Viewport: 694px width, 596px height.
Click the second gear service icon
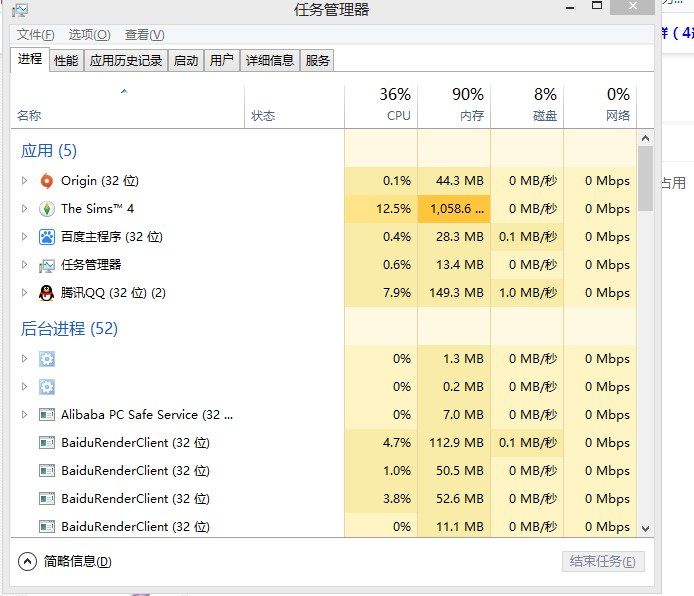point(47,387)
